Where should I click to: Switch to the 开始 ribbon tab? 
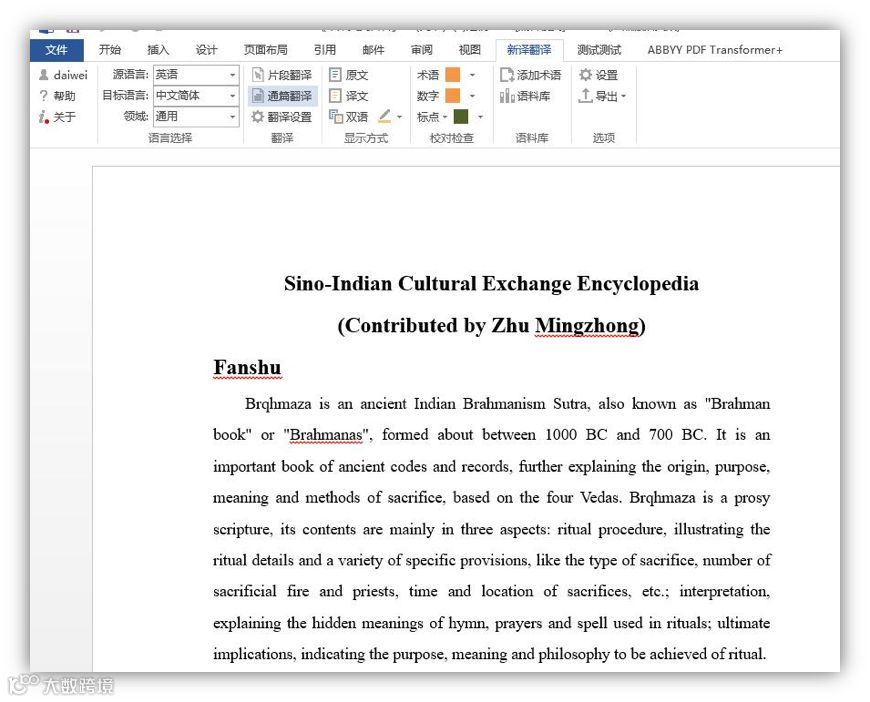(x=110, y=50)
